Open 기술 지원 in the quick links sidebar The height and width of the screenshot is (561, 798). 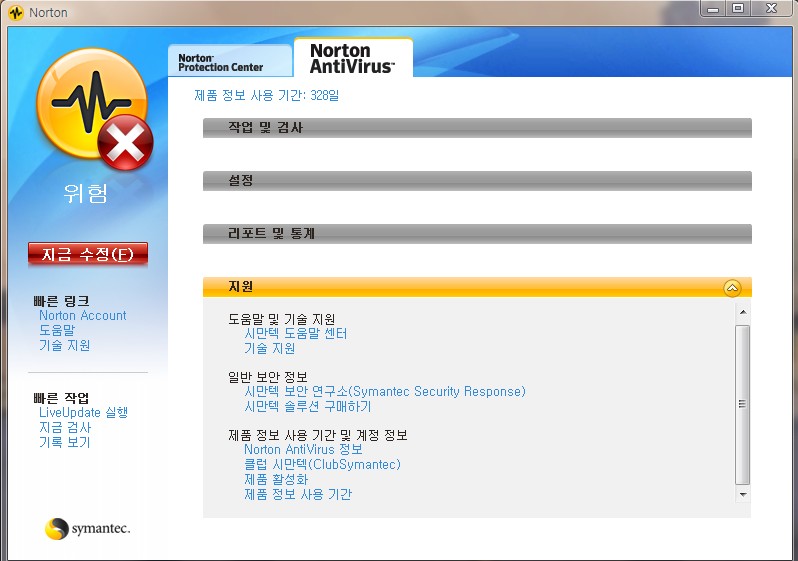[x=65, y=346]
